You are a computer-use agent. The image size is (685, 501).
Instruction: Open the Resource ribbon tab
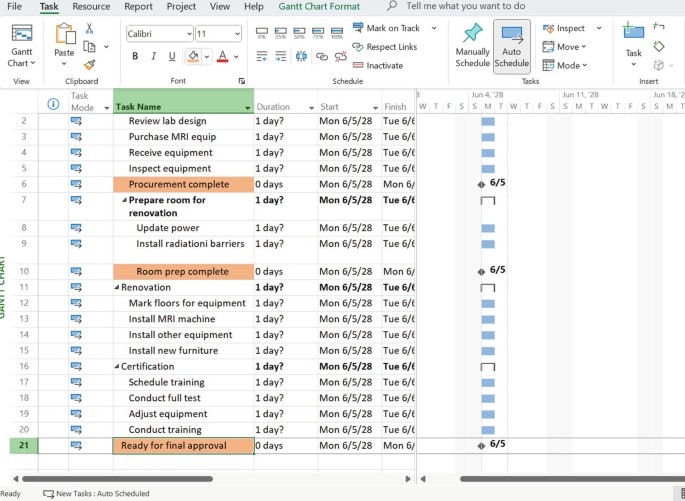click(91, 6)
